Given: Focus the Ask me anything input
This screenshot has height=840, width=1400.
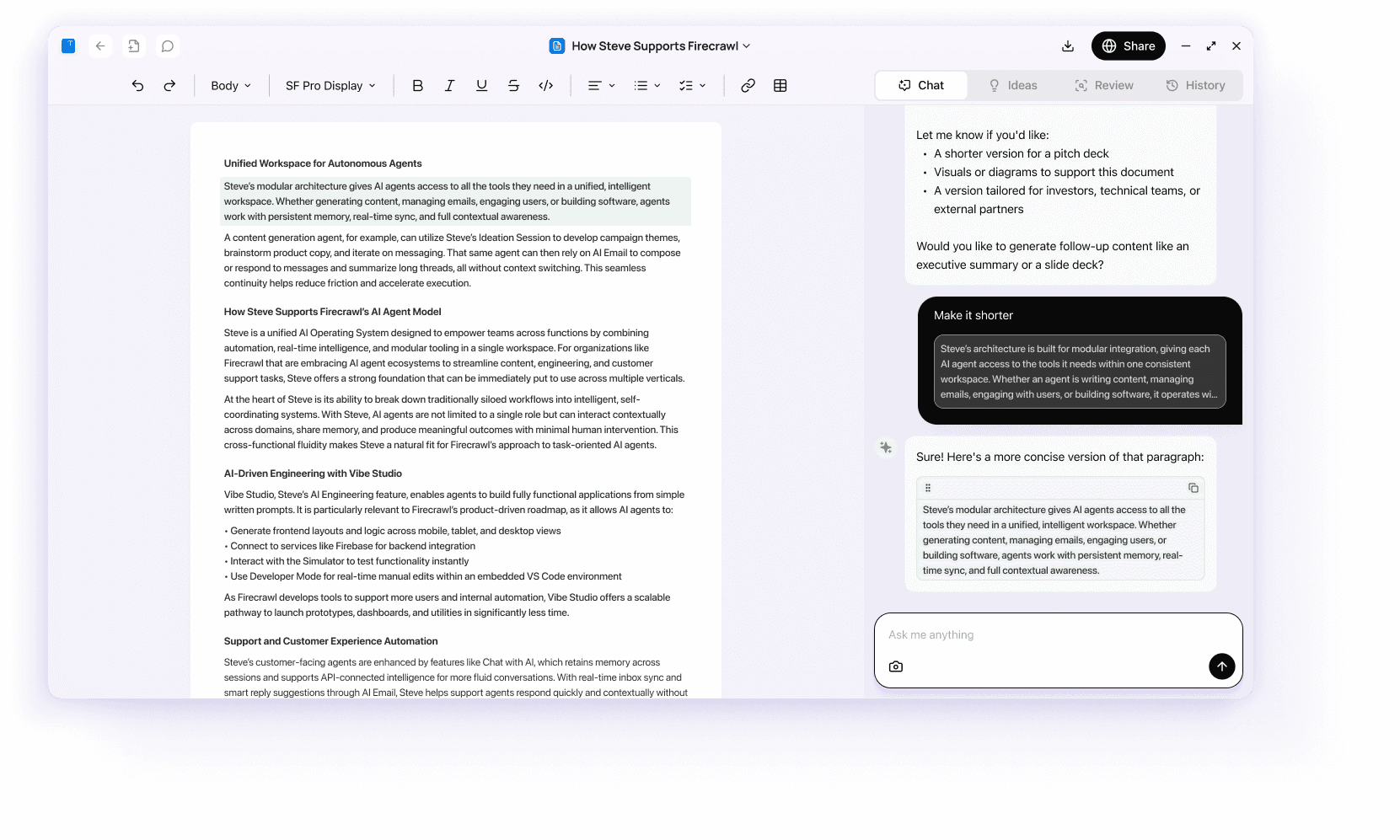Looking at the screenshot, I should click(x=1058, y=635).
